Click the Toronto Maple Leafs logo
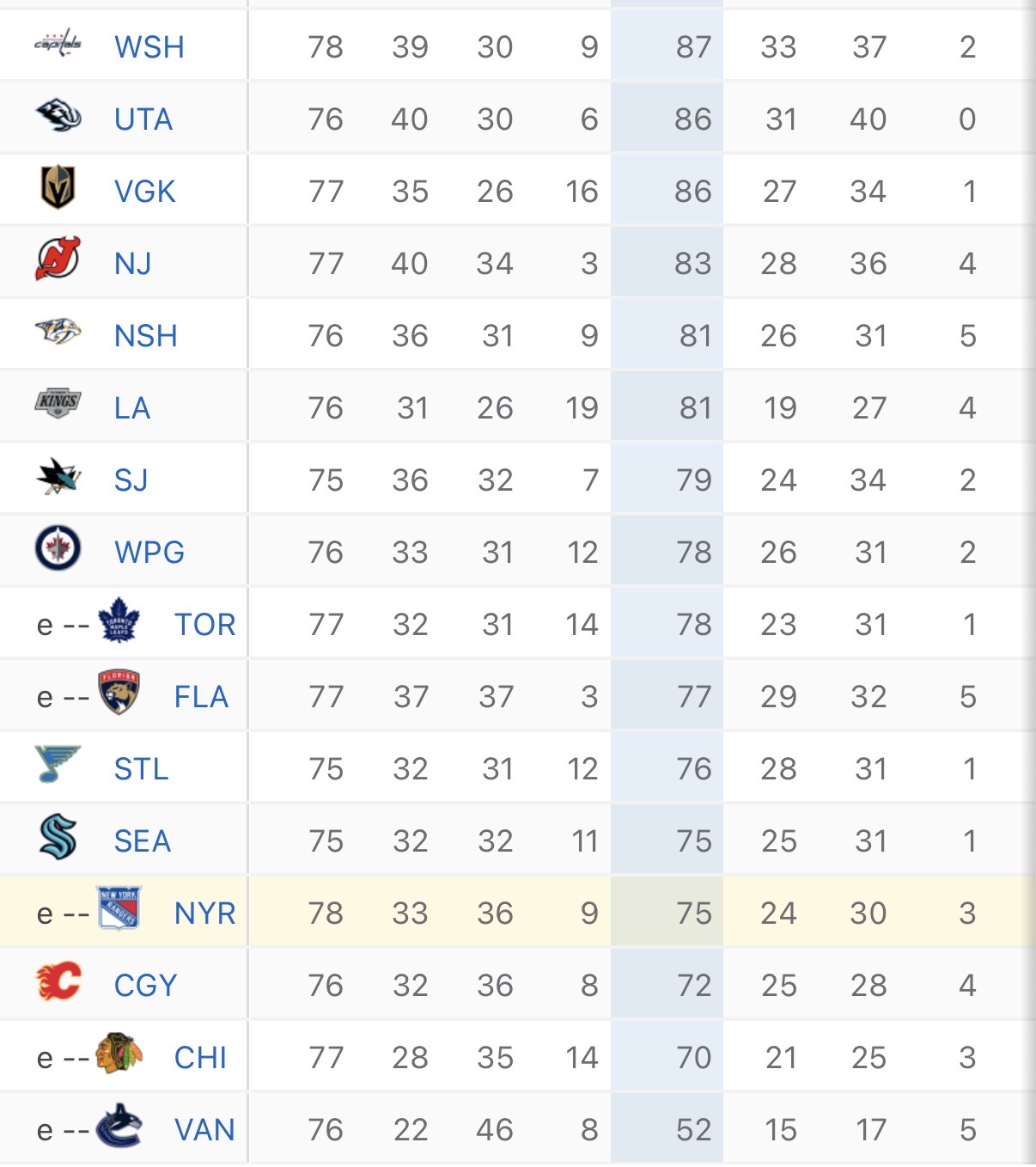This screenshot has height=1167, width=1036. [119, 620]
